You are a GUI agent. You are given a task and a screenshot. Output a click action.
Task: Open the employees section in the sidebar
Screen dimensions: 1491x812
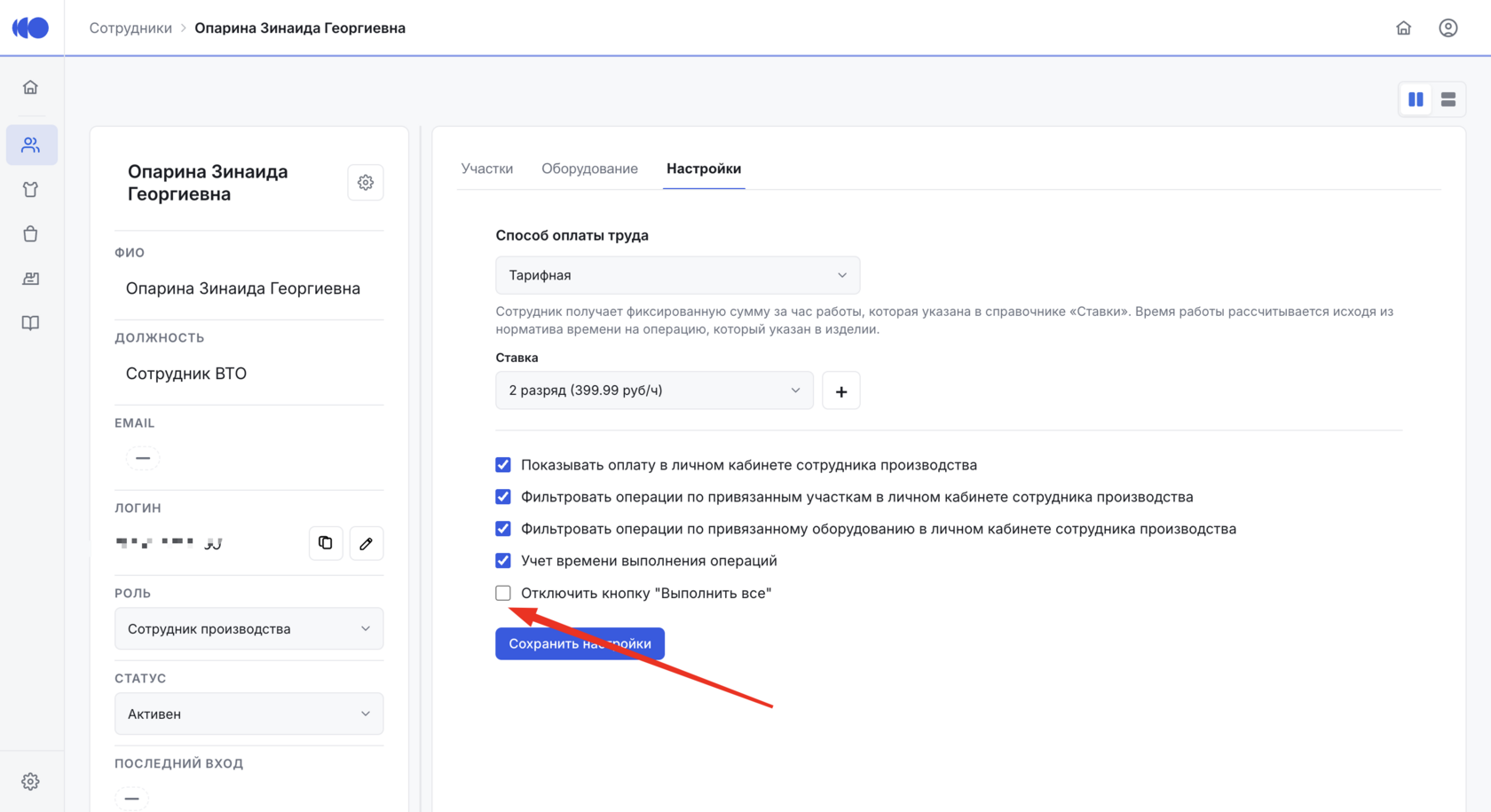pos(31,145)
